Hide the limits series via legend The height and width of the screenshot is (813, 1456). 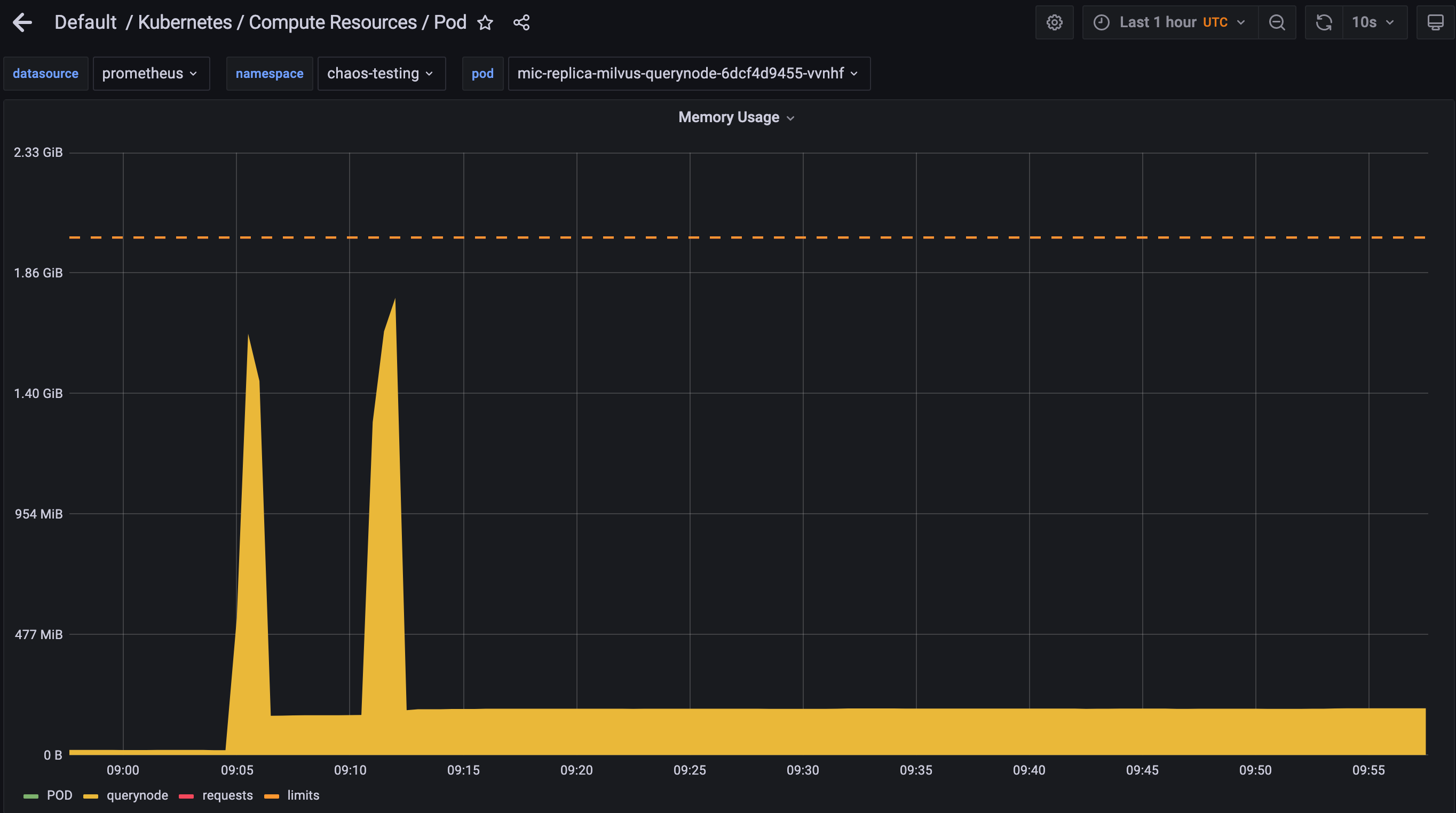tap(304, 795)
